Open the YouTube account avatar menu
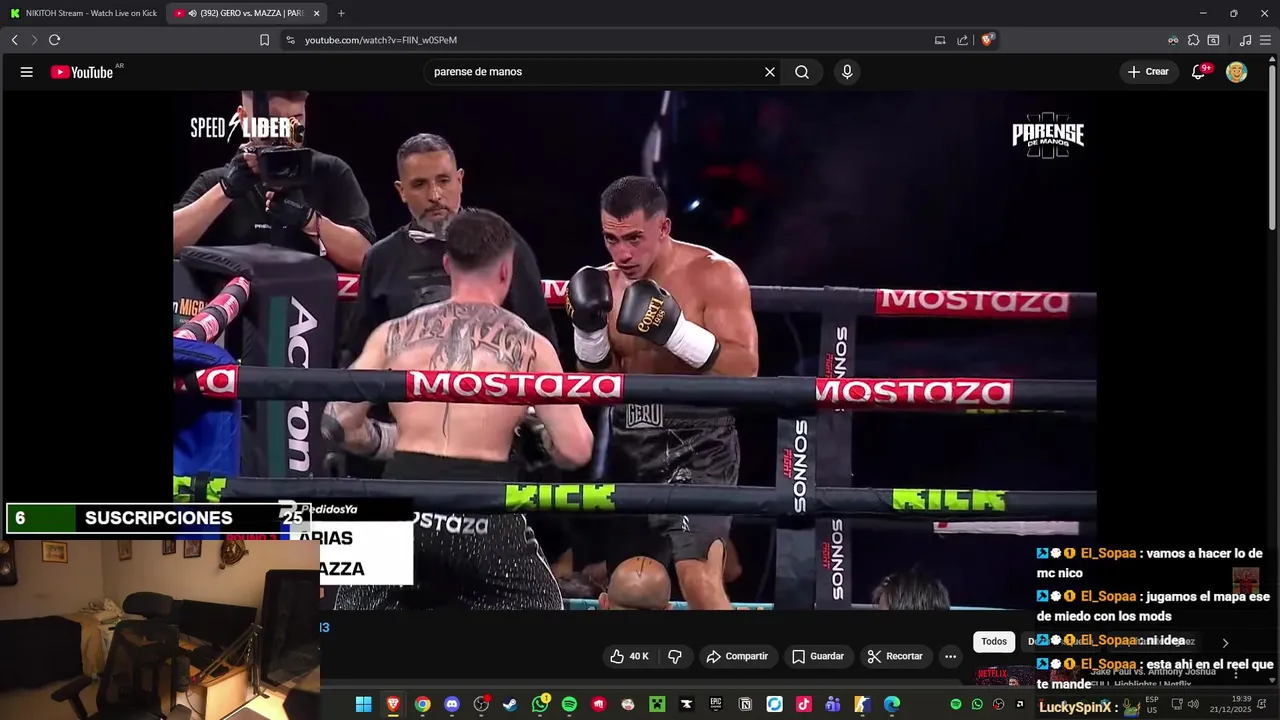1280x720 pixels. (1237, 72)
